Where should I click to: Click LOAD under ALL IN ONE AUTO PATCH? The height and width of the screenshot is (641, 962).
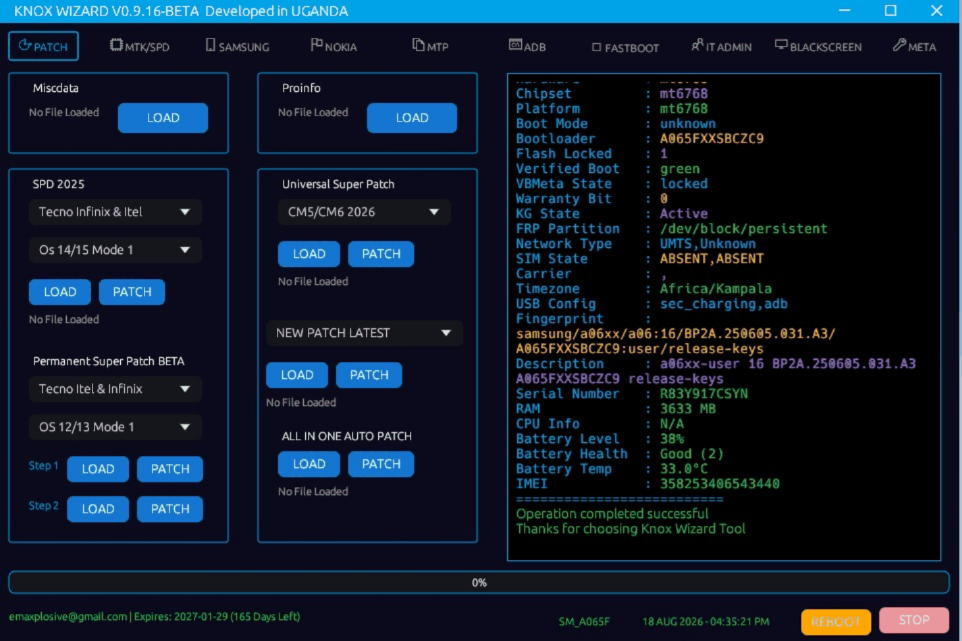309,464
